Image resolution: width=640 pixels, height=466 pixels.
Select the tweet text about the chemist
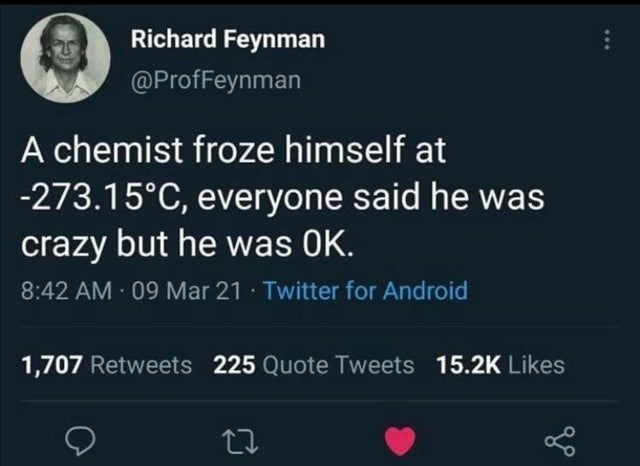(282, 198)
